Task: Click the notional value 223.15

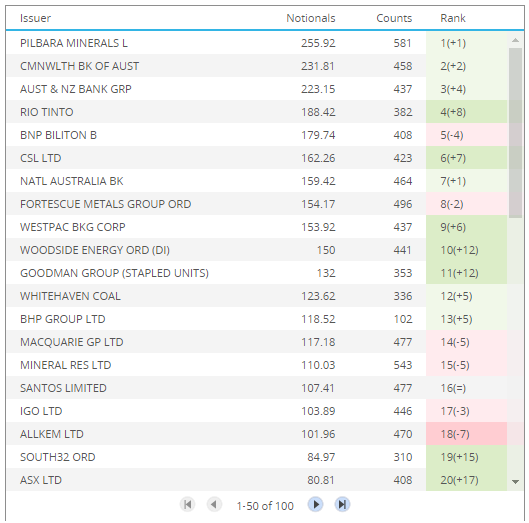Action: (x=318, y=89)
